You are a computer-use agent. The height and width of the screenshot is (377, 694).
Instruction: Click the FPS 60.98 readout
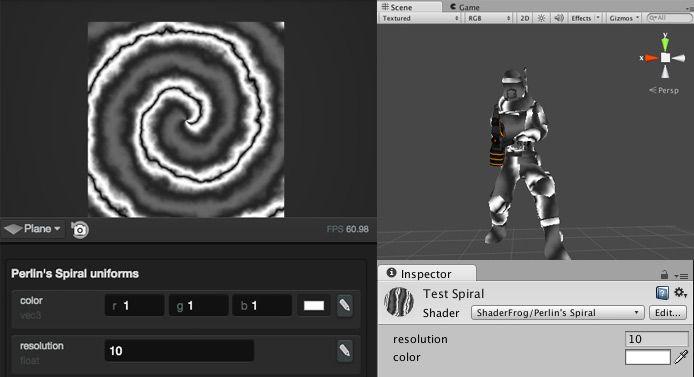[x=347, y=229]
